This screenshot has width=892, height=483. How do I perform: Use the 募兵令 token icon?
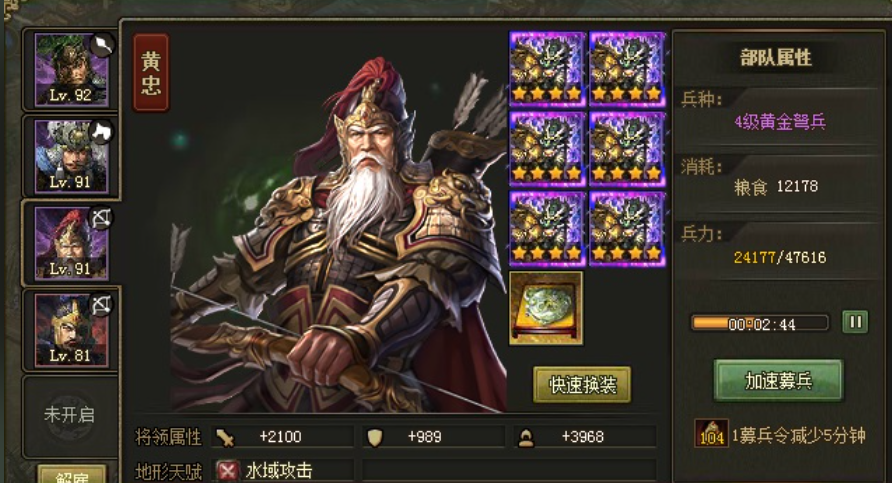(x=711, y=434)
